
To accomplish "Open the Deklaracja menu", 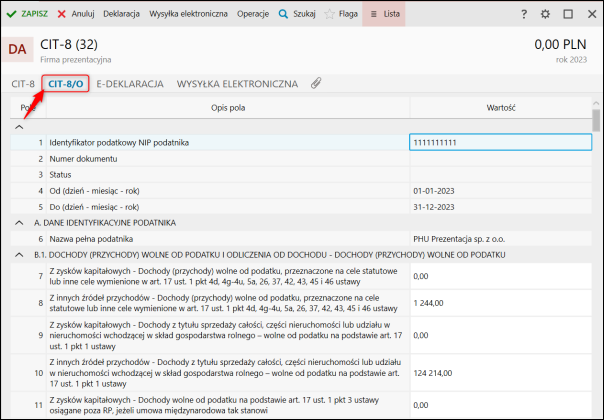I will pyautogui.click(x=121, y=14).
